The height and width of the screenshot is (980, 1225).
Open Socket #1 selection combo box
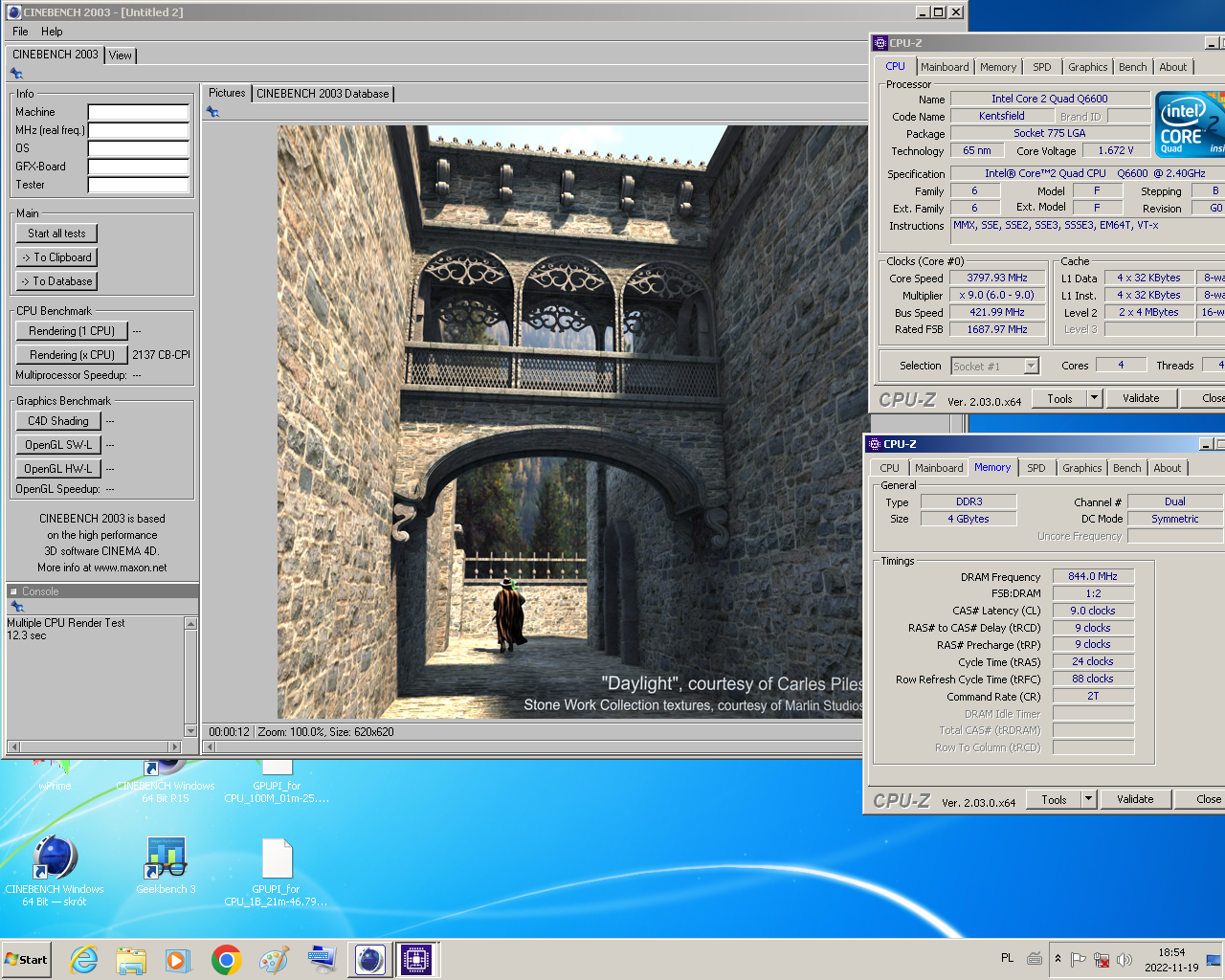click(x=995, y=366)
